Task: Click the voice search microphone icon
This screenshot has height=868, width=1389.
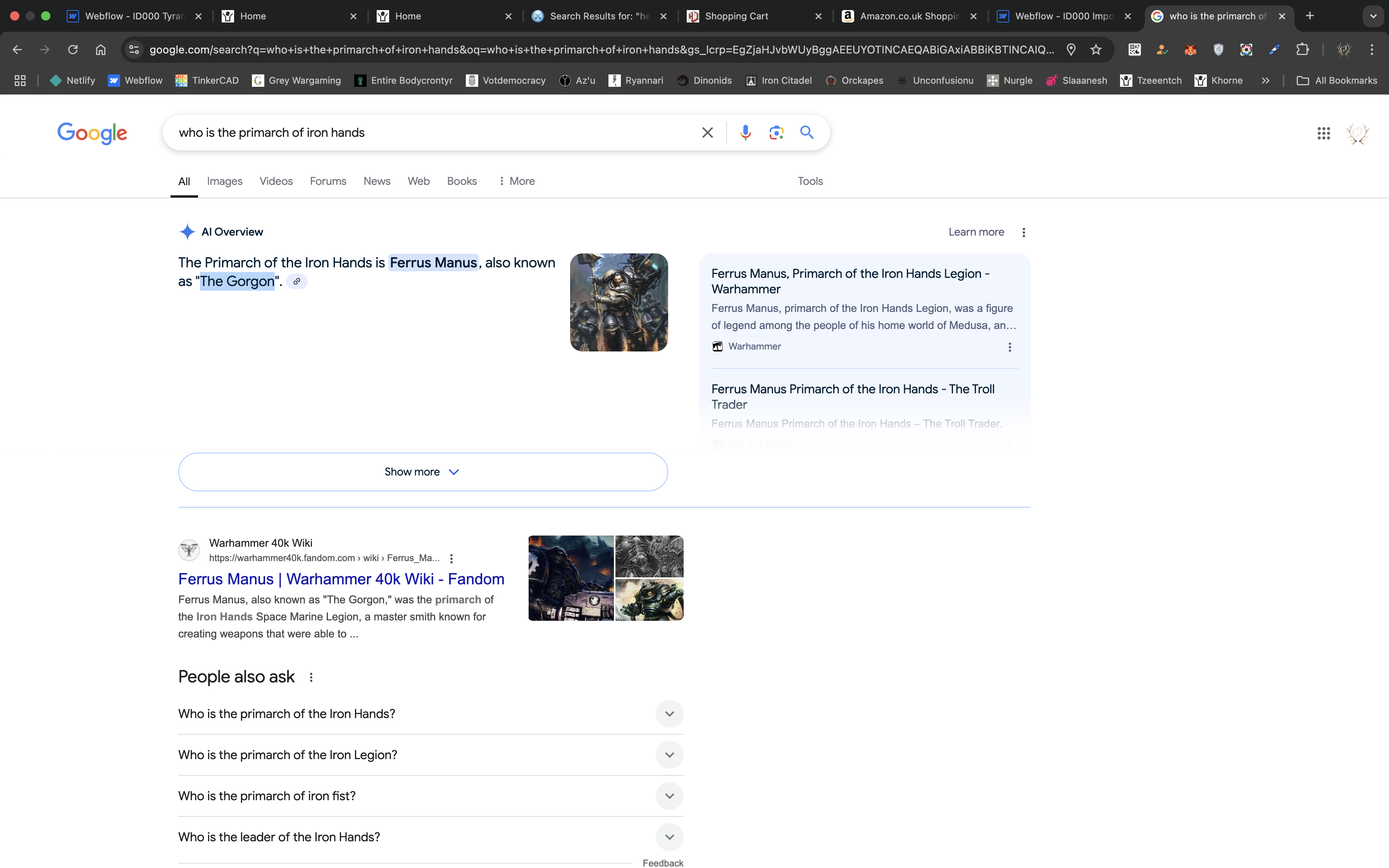Action: [745, 133]
